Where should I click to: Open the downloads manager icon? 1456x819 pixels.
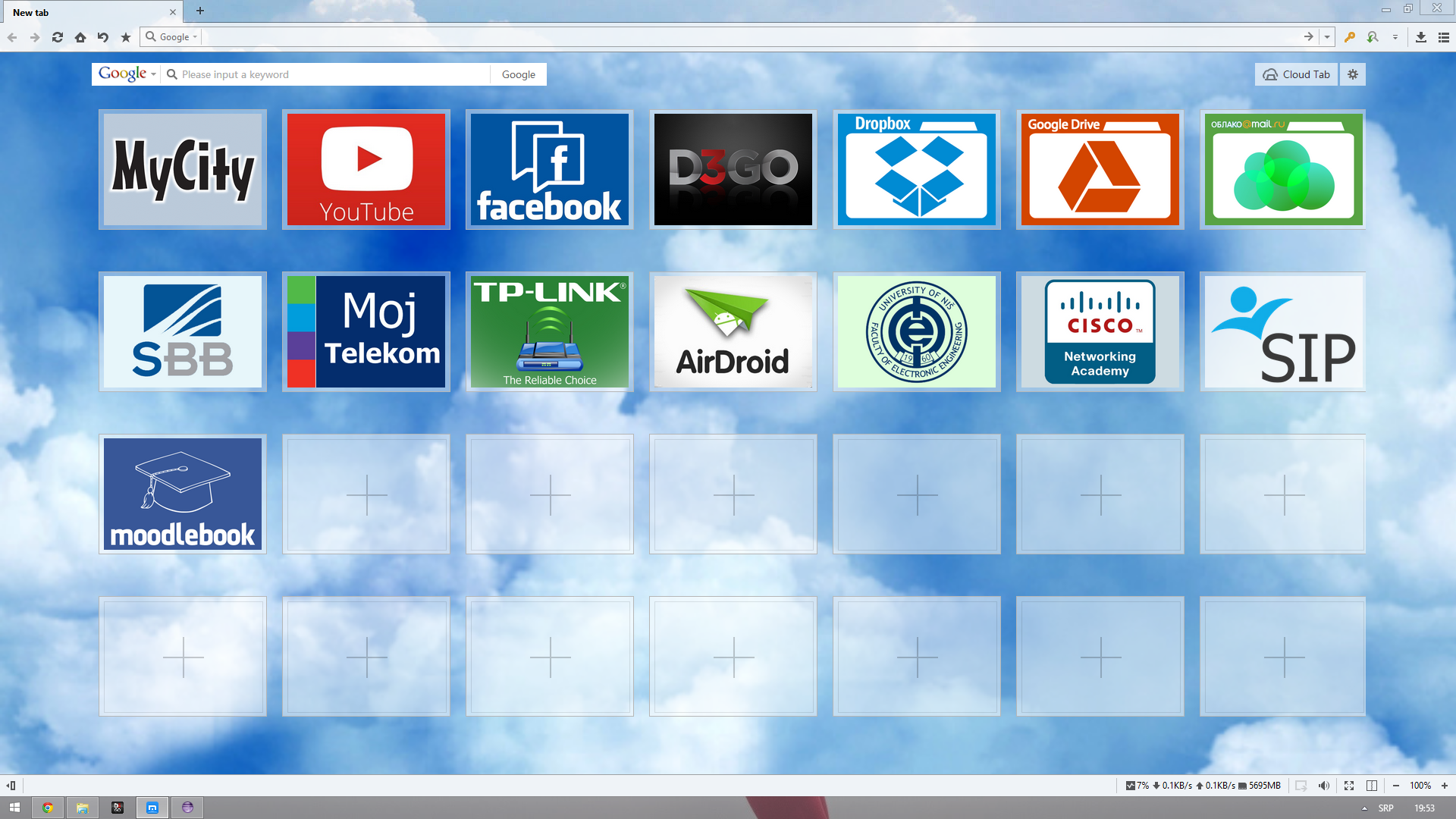point(1421,37)
